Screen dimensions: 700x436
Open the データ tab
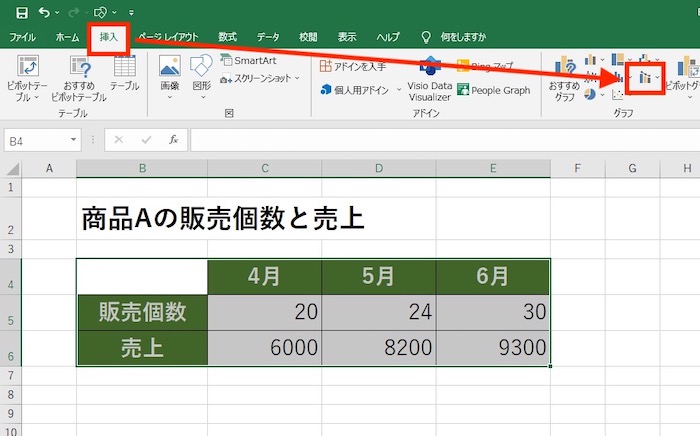click(268, 37)
